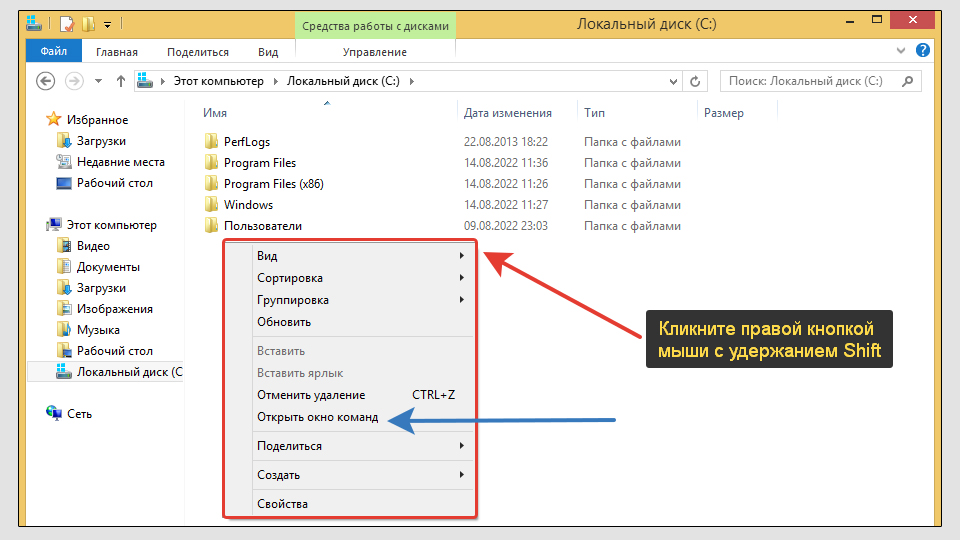Click the Refresh button beside address bar
960x540 pixels.
point(696,81)
